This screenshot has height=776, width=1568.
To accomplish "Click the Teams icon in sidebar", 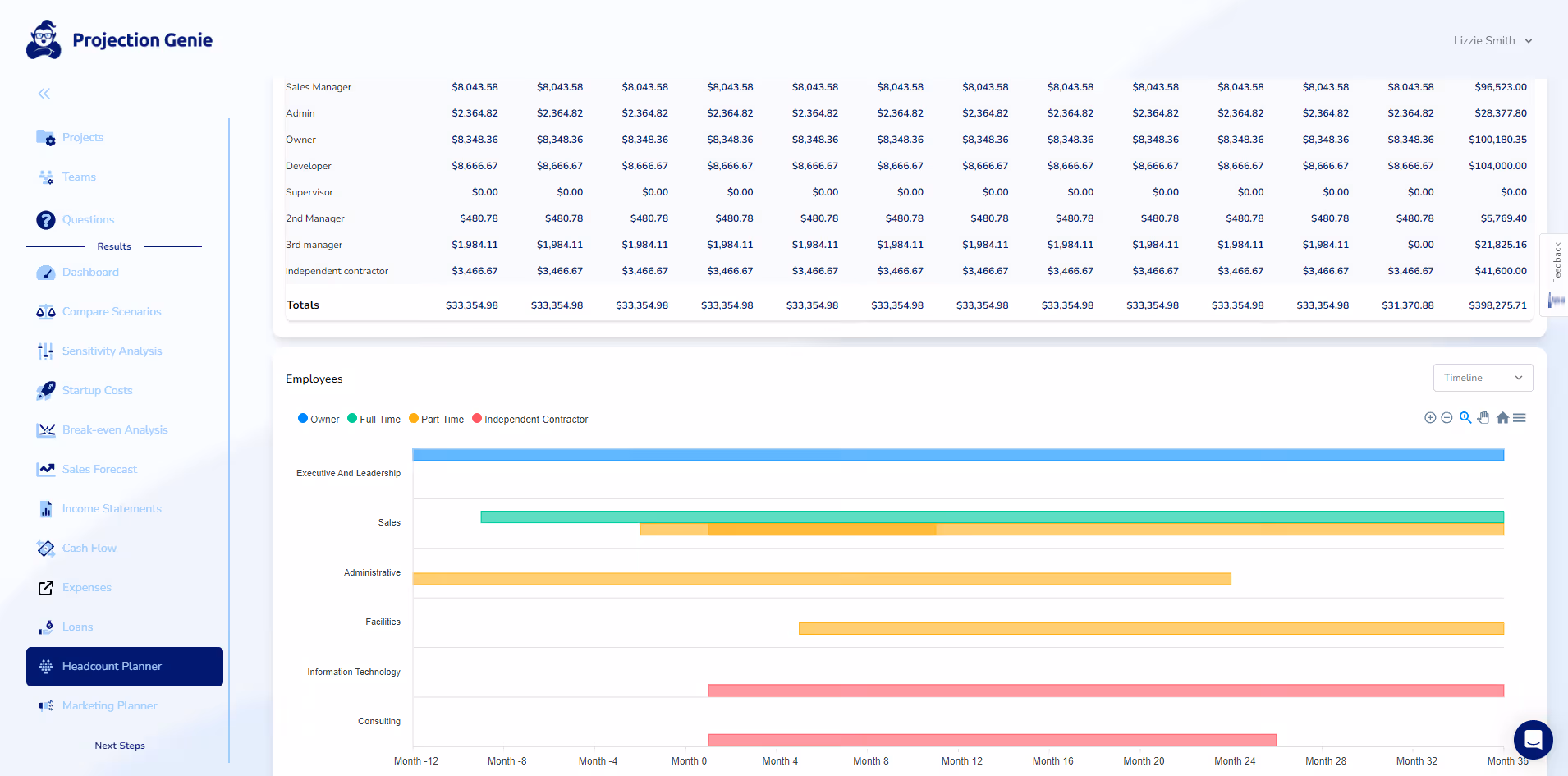I will [46, 177].
